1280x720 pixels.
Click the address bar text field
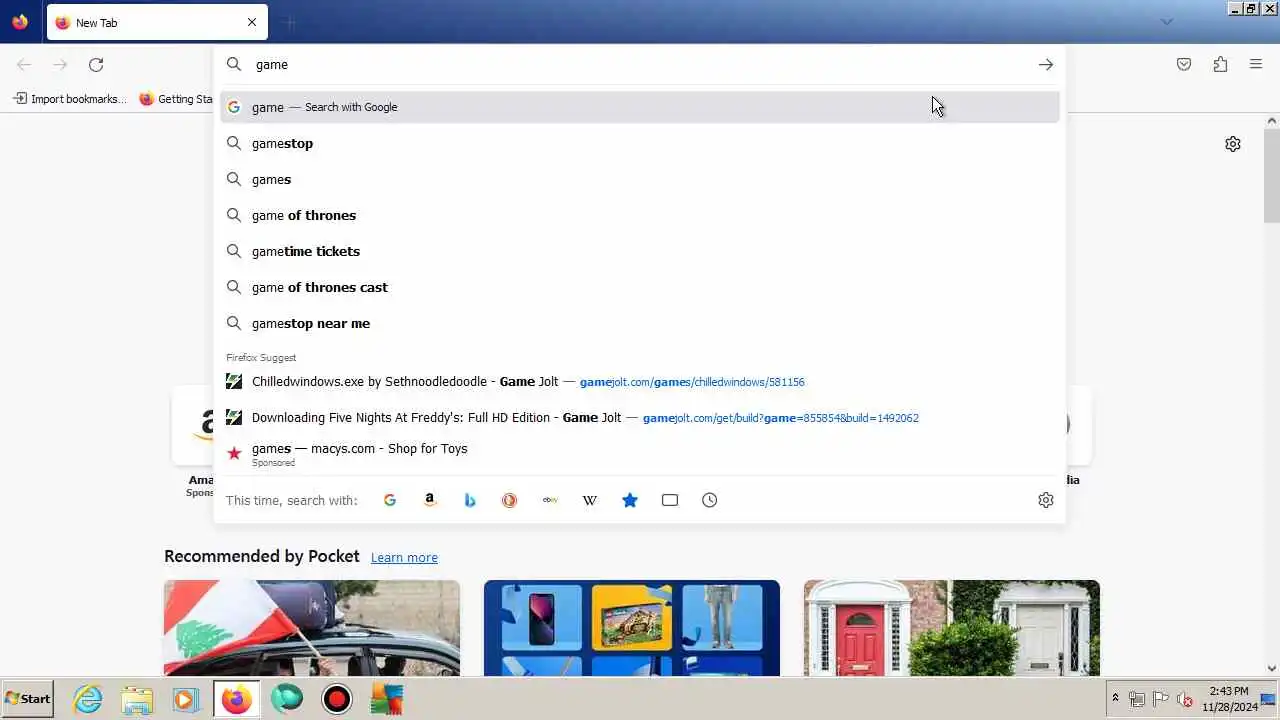point(640,64)
